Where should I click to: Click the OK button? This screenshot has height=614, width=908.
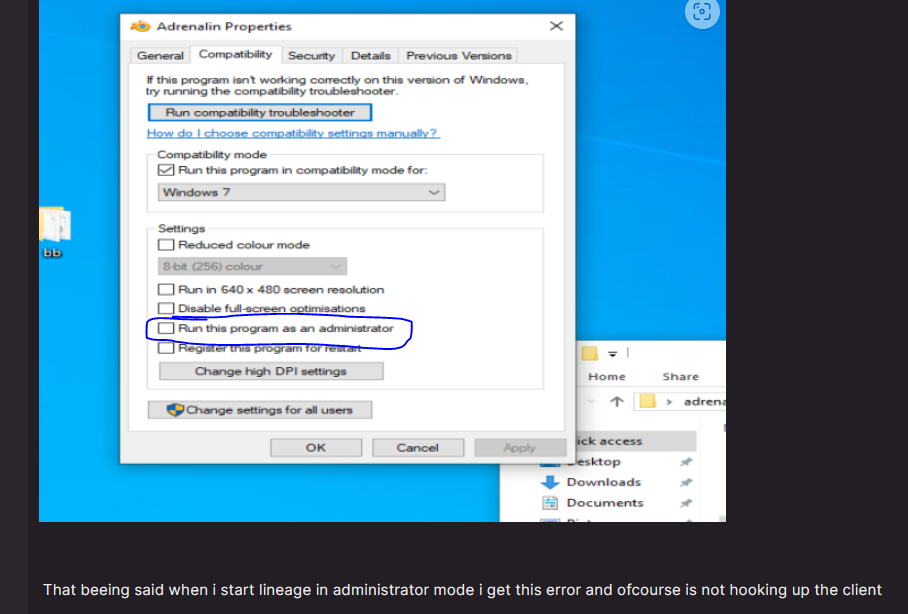pos(316,448)
